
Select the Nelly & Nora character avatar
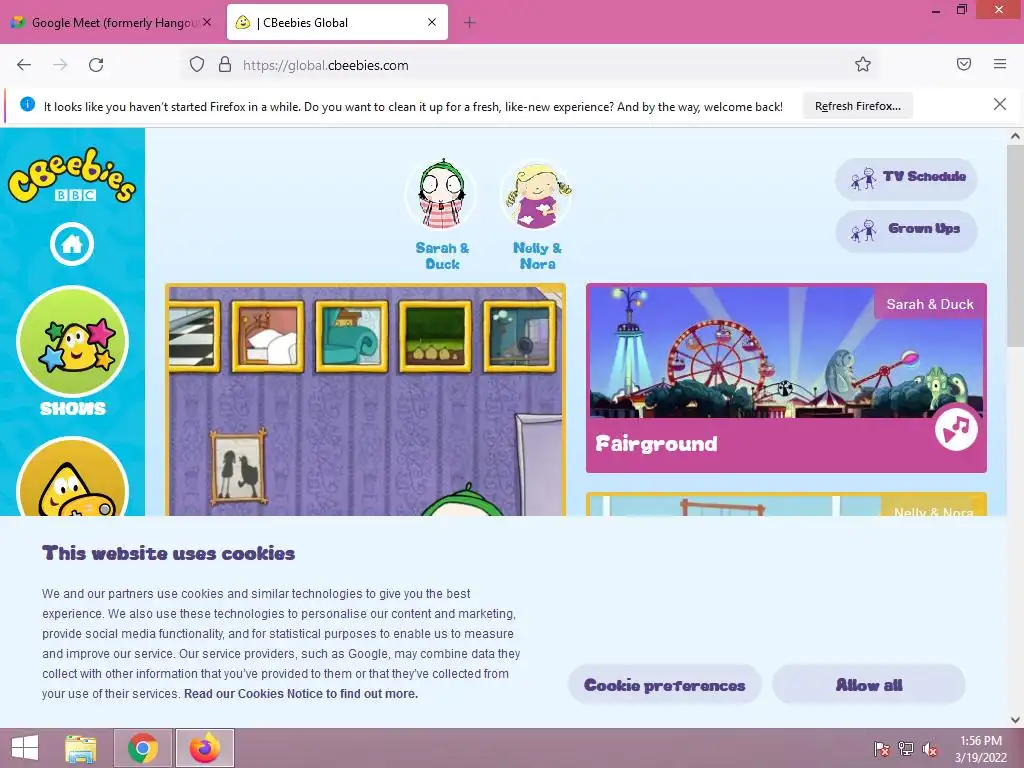pos(537,195)
